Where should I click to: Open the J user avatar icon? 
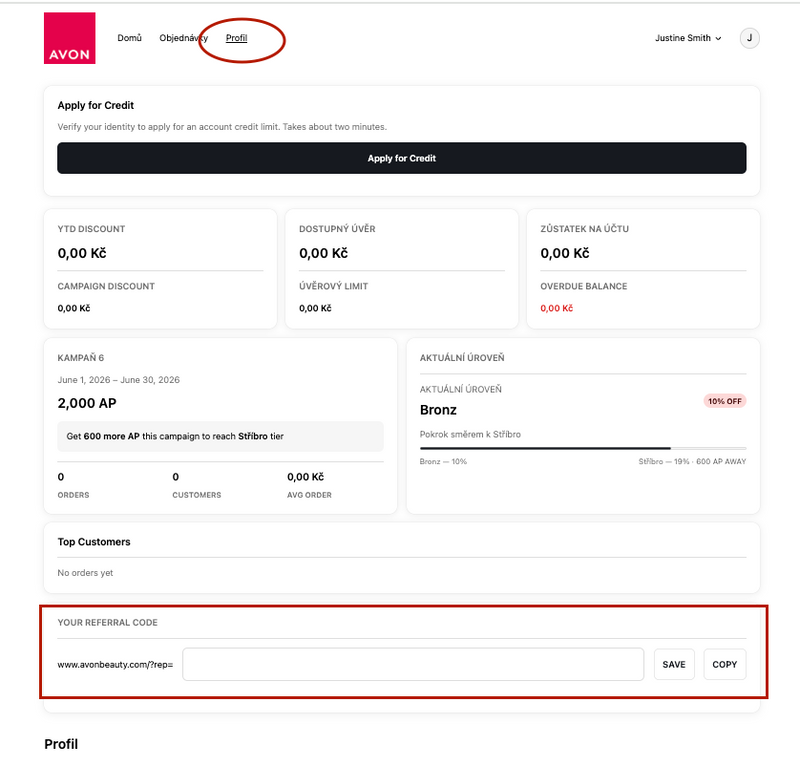coord(749,38)
